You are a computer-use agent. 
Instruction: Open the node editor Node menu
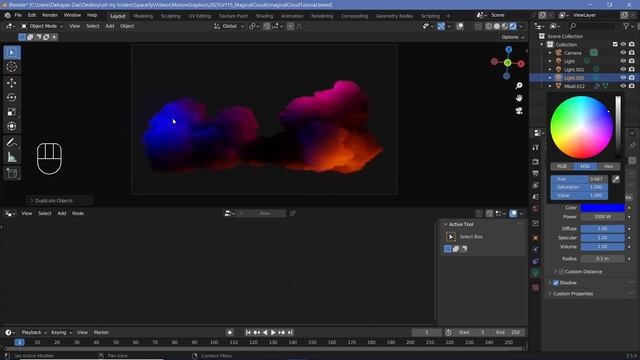click(78, 213)
